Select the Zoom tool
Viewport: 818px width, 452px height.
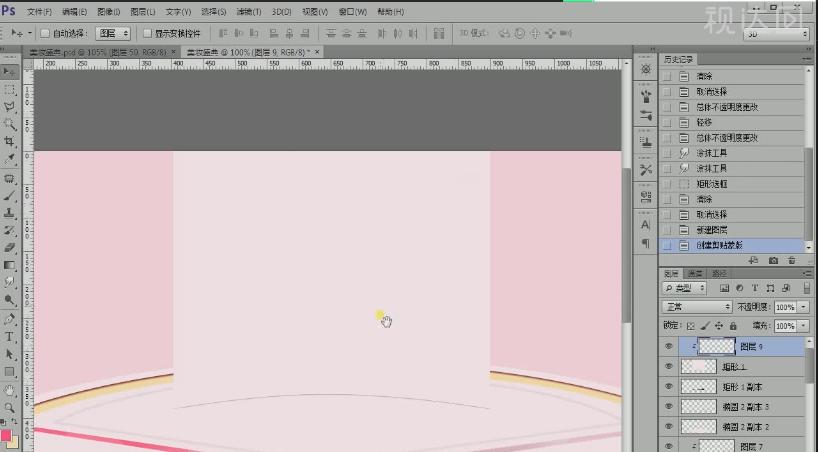point(9,407)
